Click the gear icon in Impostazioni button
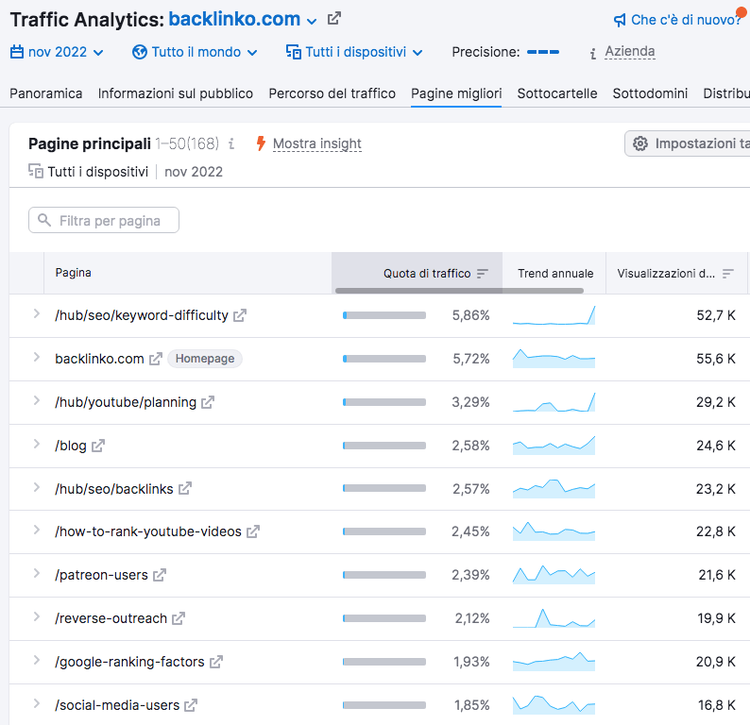The width and height of the screenshot is (750, 725). click(640, 143)
